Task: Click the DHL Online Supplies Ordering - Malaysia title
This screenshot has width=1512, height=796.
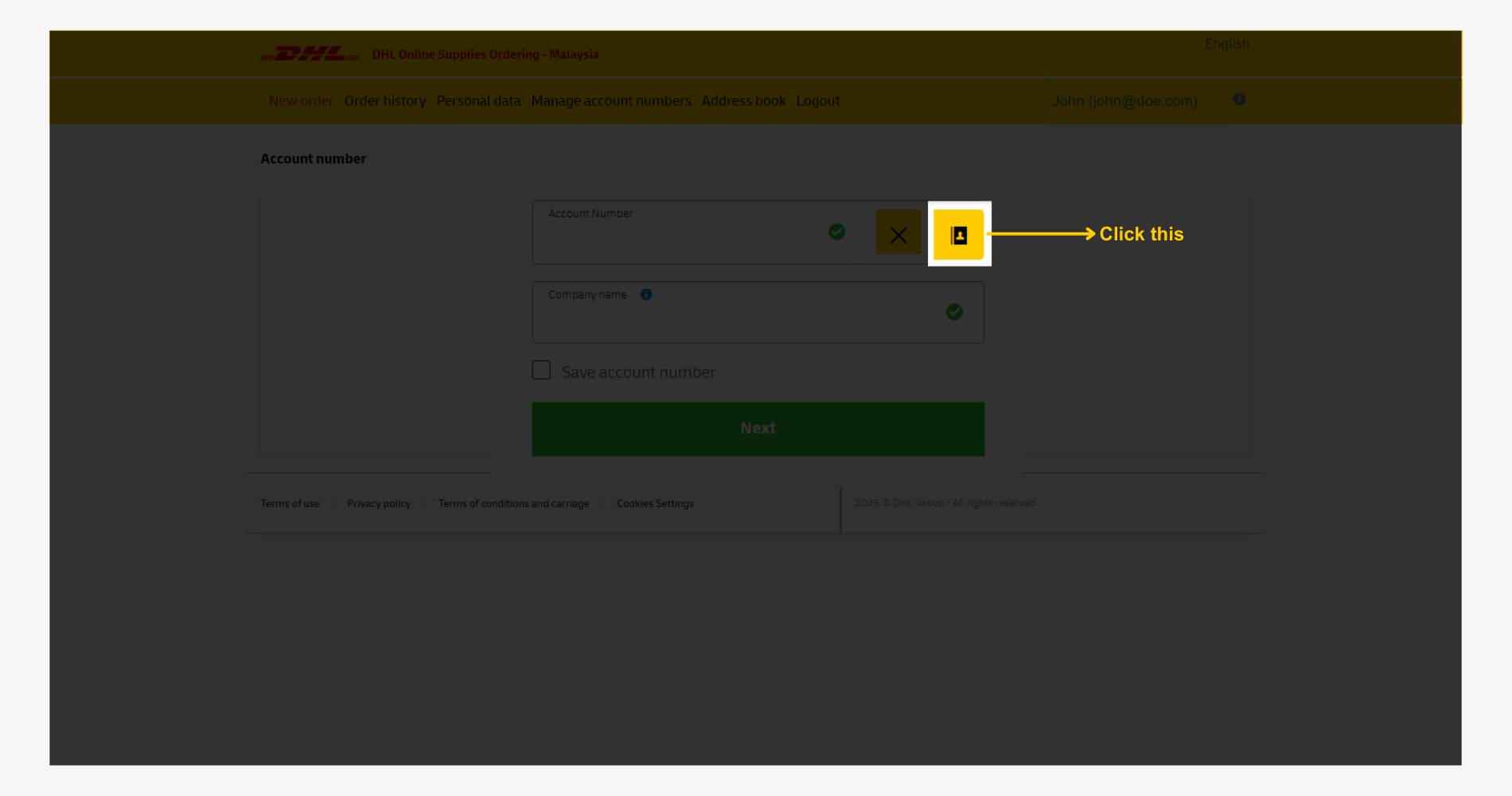Action: [x=485, y=54]
